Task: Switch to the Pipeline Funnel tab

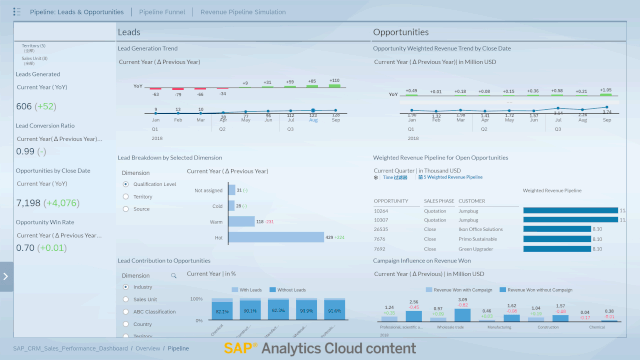Action: [162, 12]
